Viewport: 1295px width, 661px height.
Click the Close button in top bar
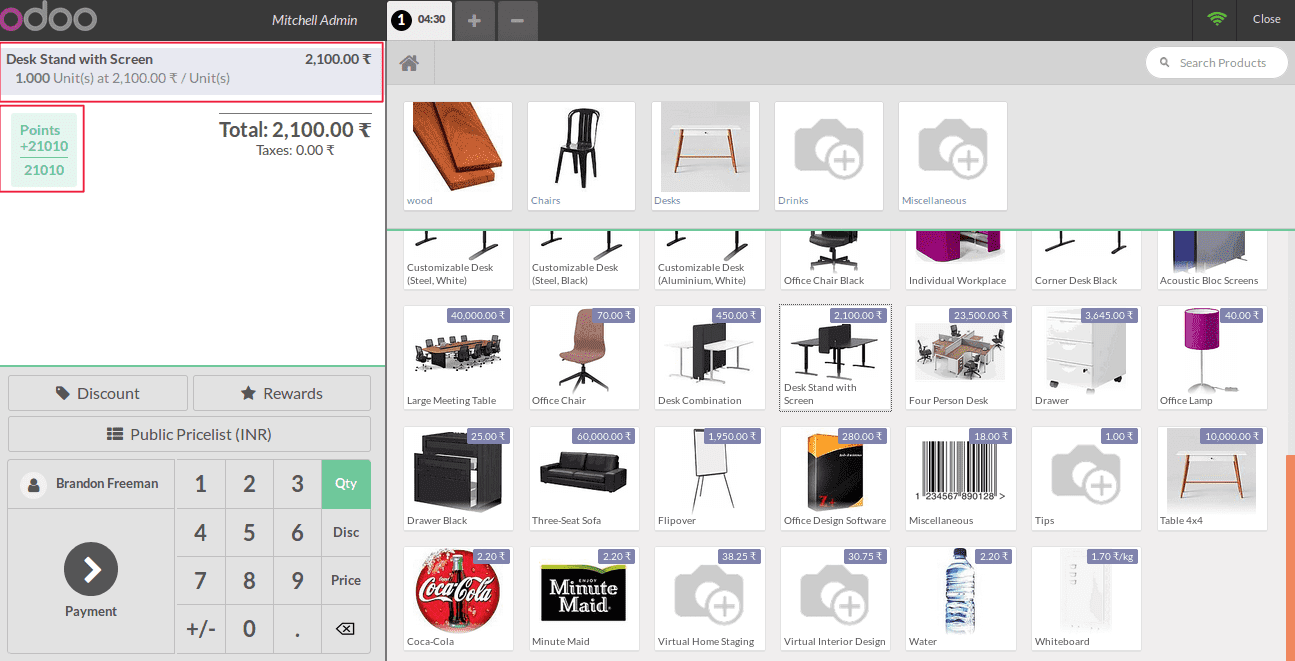(x=1266, y=19)
